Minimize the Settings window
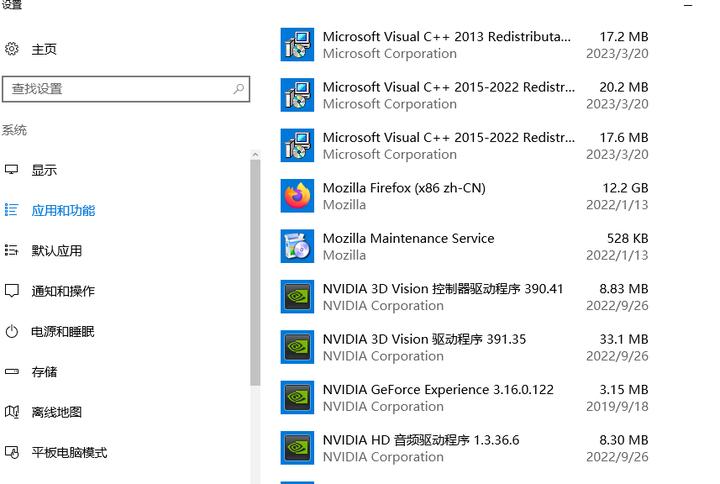 688,5
